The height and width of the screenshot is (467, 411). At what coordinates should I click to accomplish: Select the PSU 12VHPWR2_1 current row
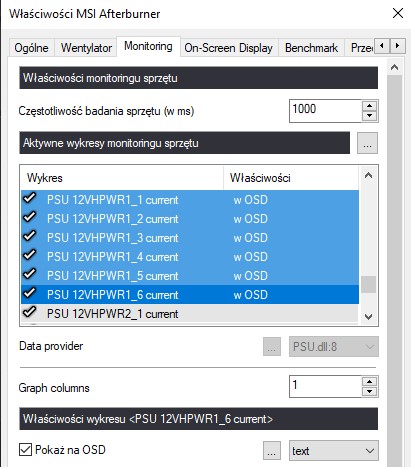tap(190, 314)
